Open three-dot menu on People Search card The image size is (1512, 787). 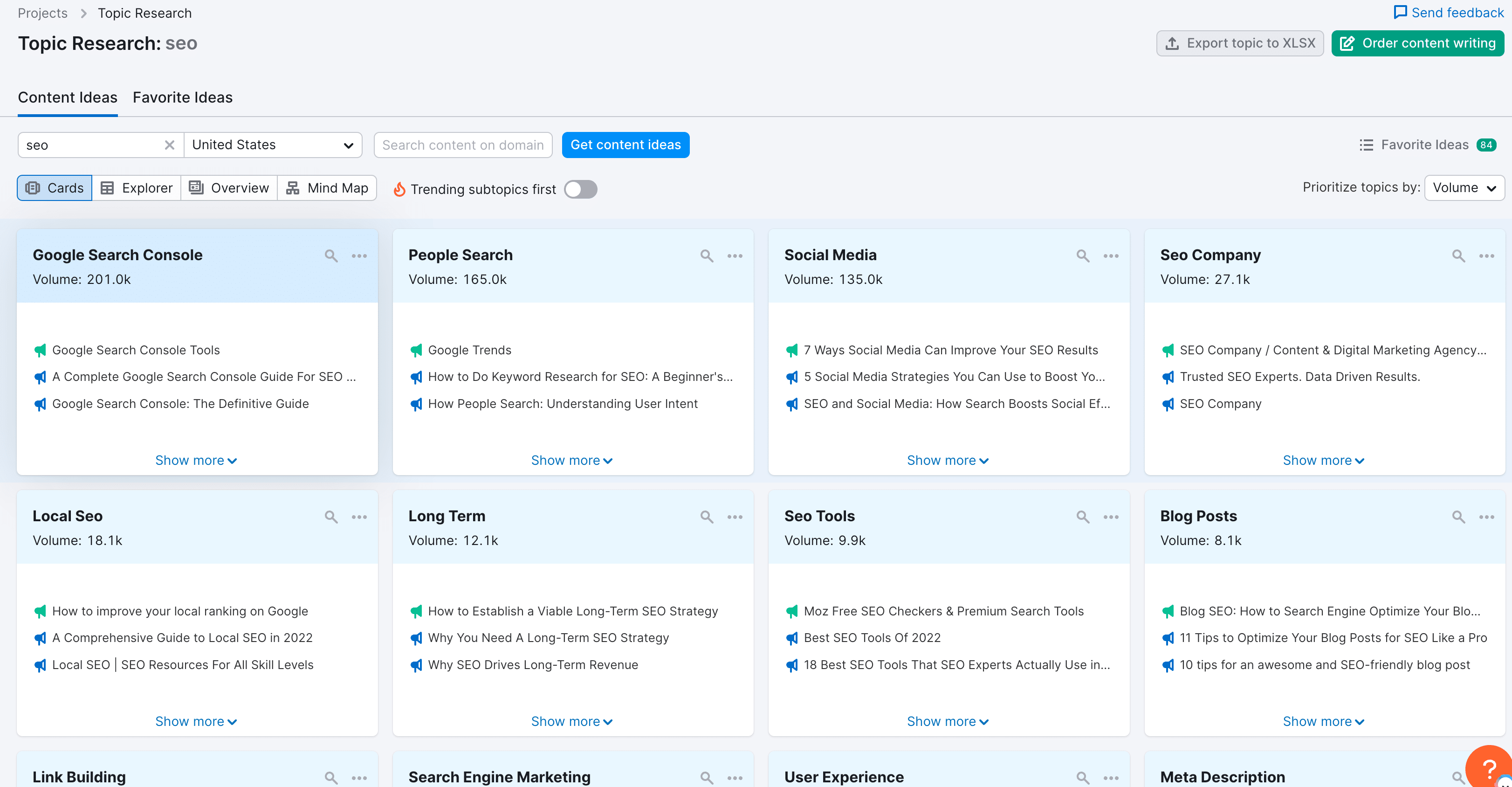pos(735,255)
